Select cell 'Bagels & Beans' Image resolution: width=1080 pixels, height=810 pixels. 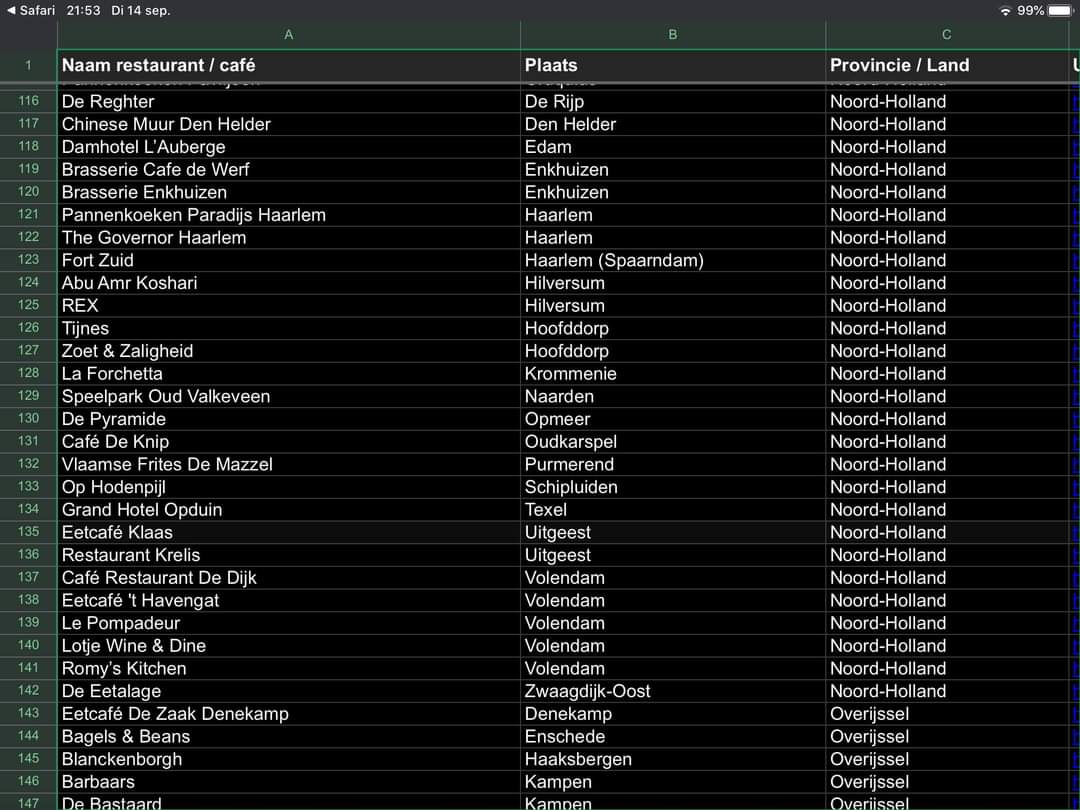coord(289,736)
